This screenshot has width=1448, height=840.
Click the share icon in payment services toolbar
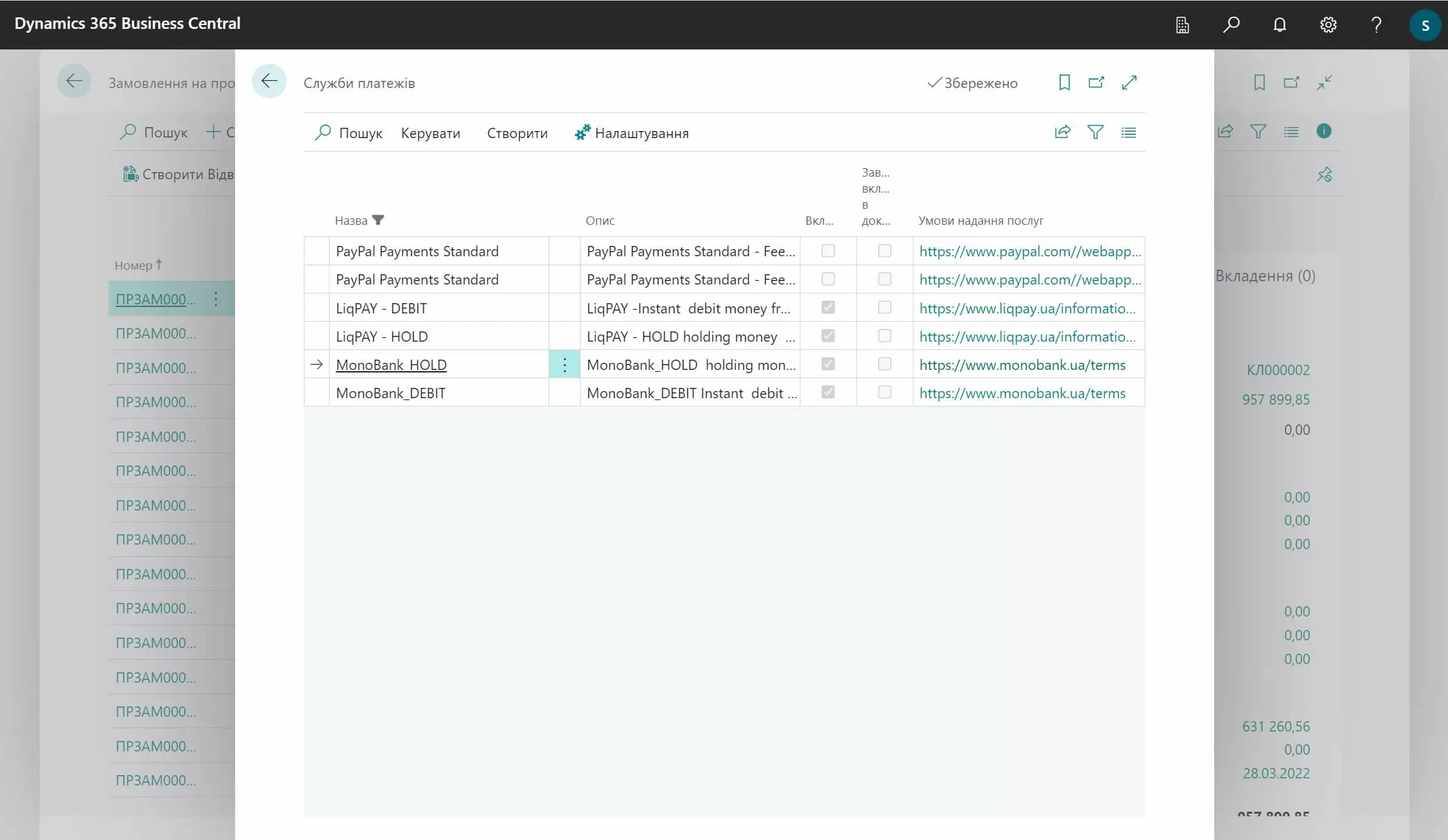[x=1063, y=132]
